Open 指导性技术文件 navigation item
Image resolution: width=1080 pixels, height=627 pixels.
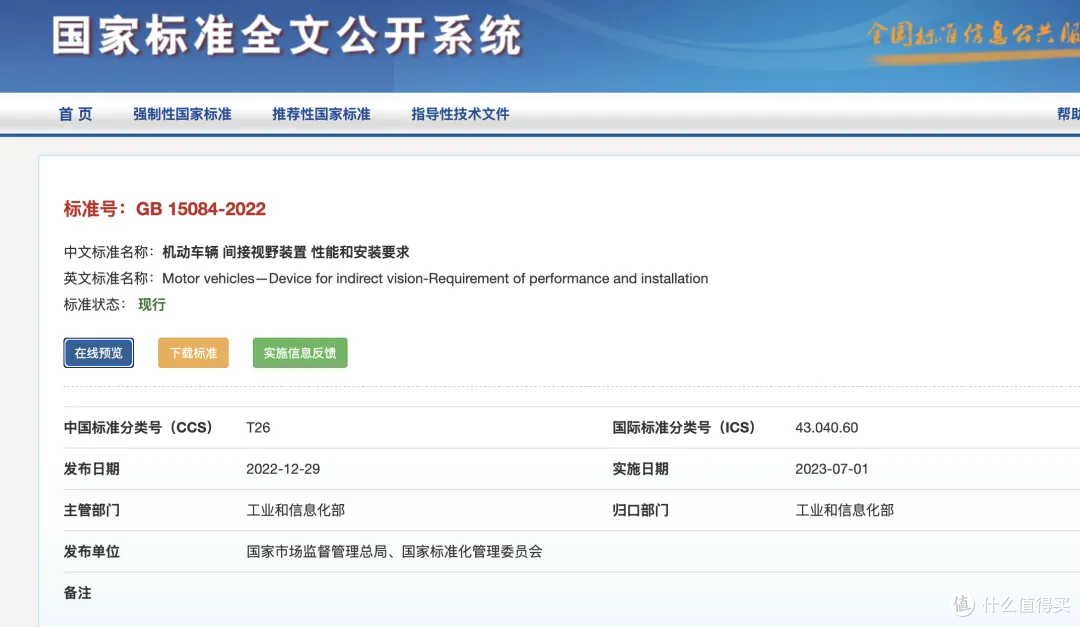pos(460,114)
